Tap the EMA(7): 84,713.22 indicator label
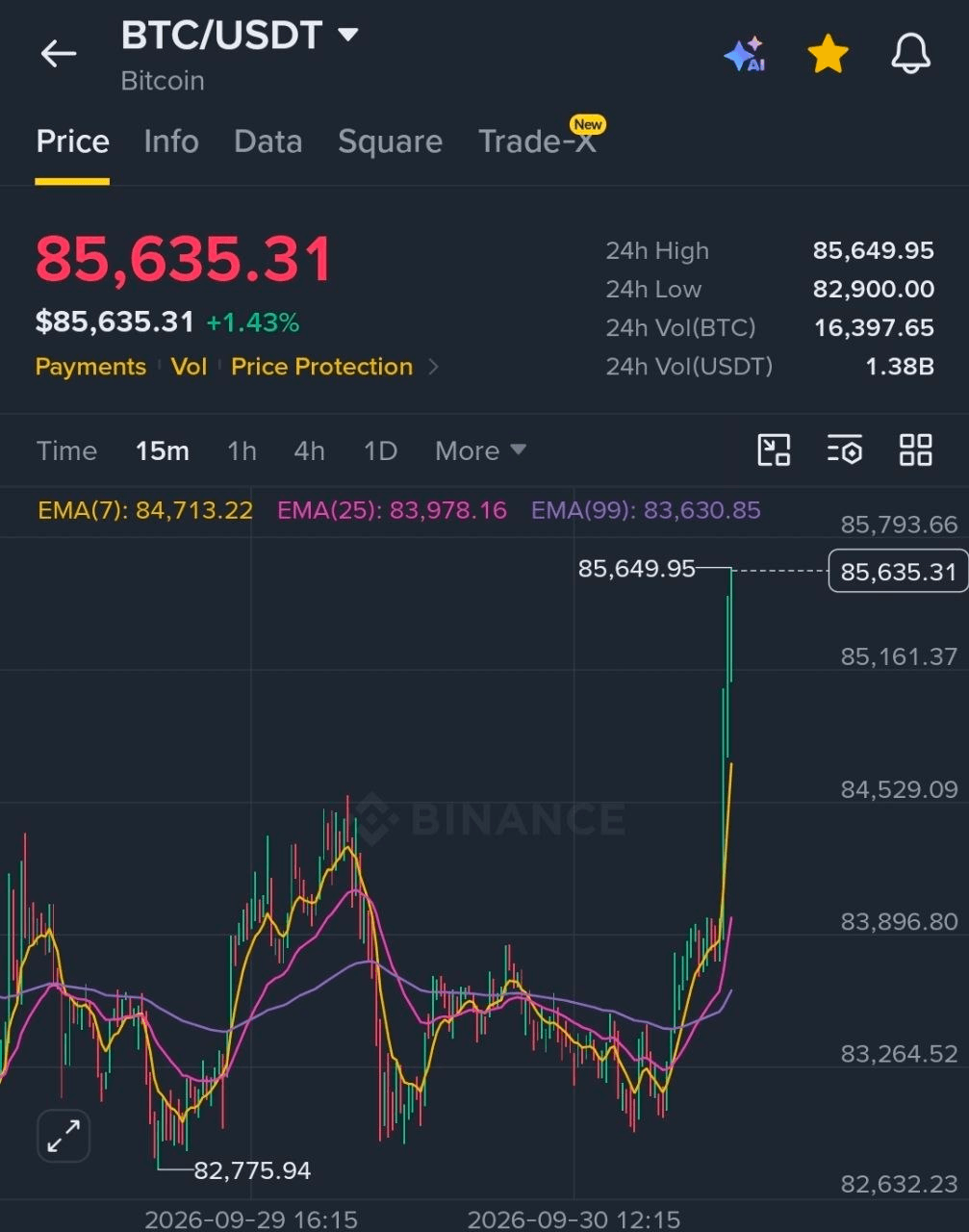The width and height of the screenshot is (969, 1232). click(145, 510)
